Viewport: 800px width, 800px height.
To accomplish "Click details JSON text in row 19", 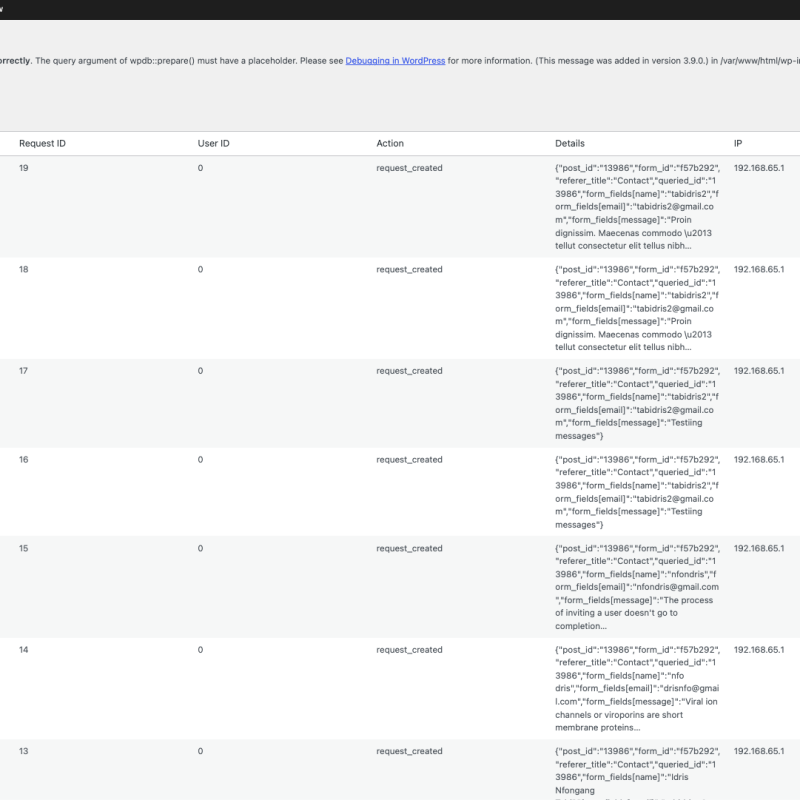I will (637, 207).
